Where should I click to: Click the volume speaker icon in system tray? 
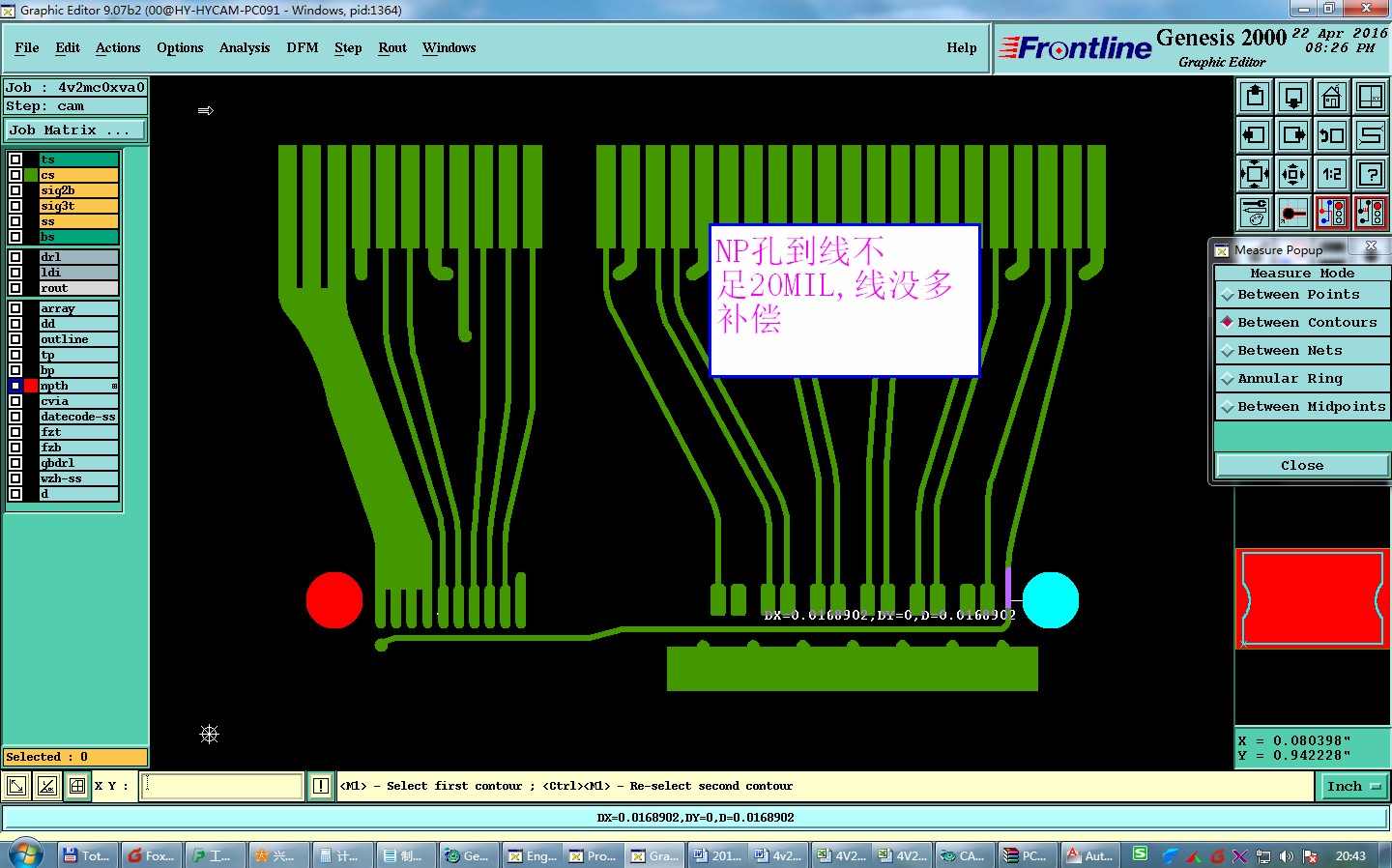click(1286, 855)
